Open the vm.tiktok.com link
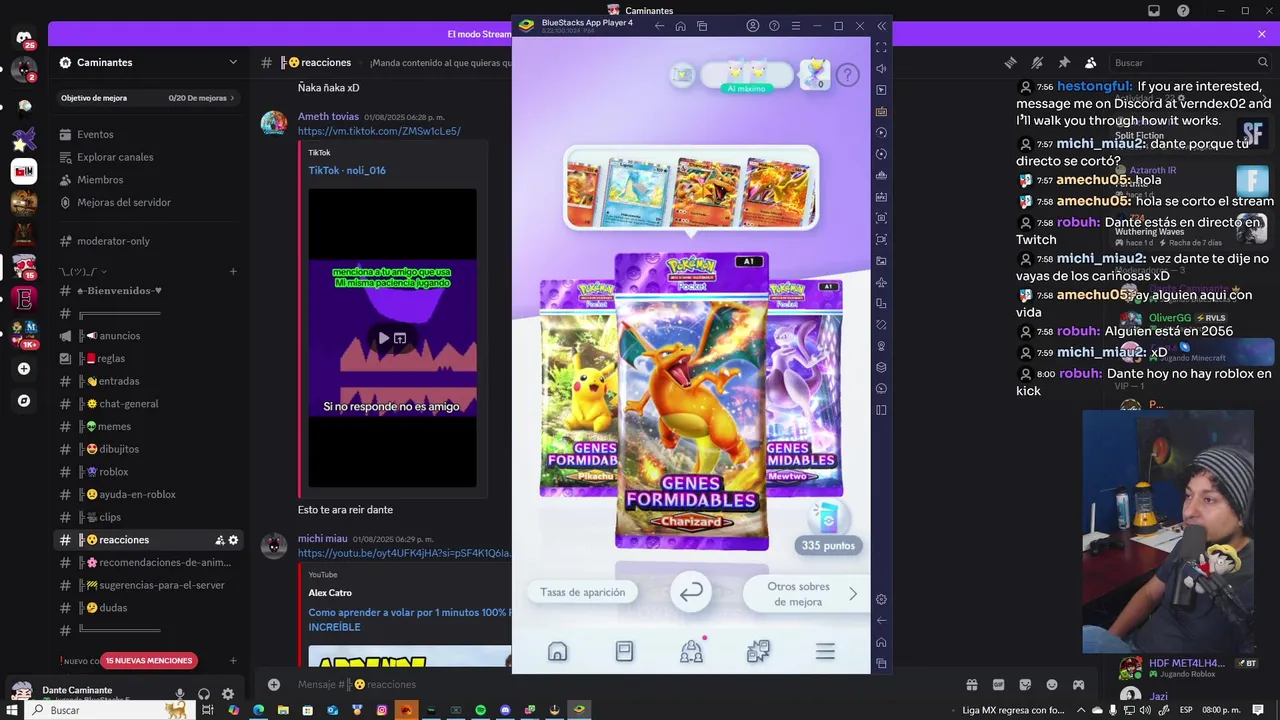 379,131
